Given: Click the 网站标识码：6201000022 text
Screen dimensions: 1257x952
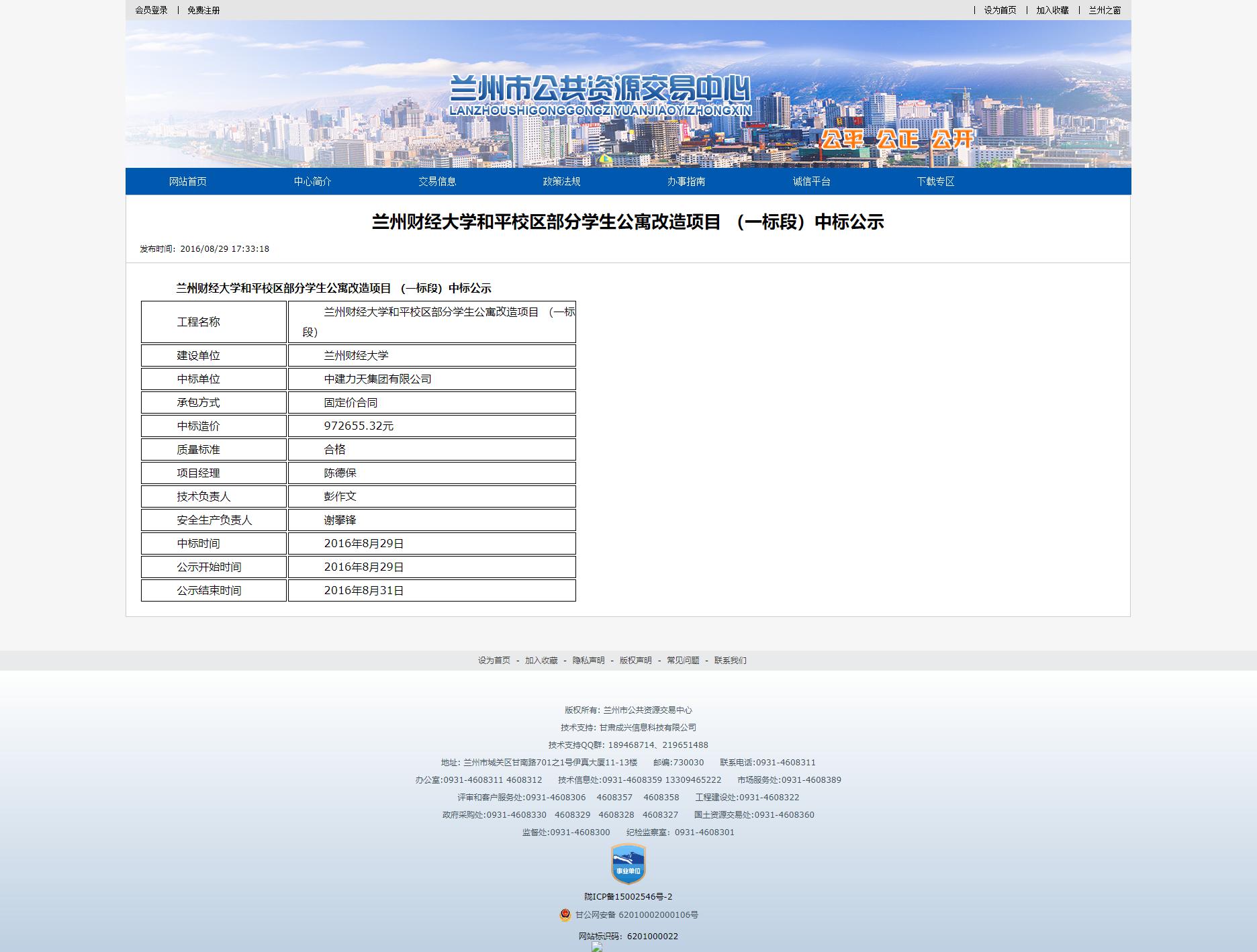Looking at the screenshot, I should pos(628,937).
